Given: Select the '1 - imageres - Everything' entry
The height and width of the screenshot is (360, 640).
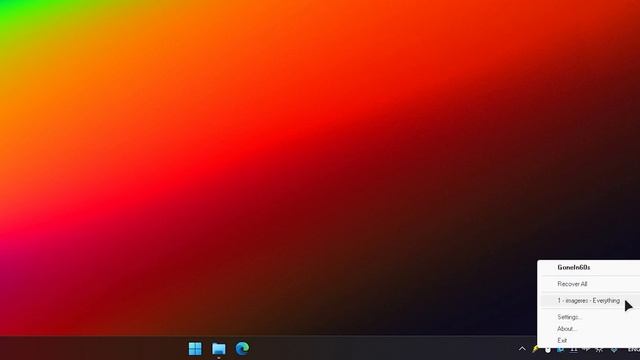Looking at the screenshot, I should tap(590, 301).
